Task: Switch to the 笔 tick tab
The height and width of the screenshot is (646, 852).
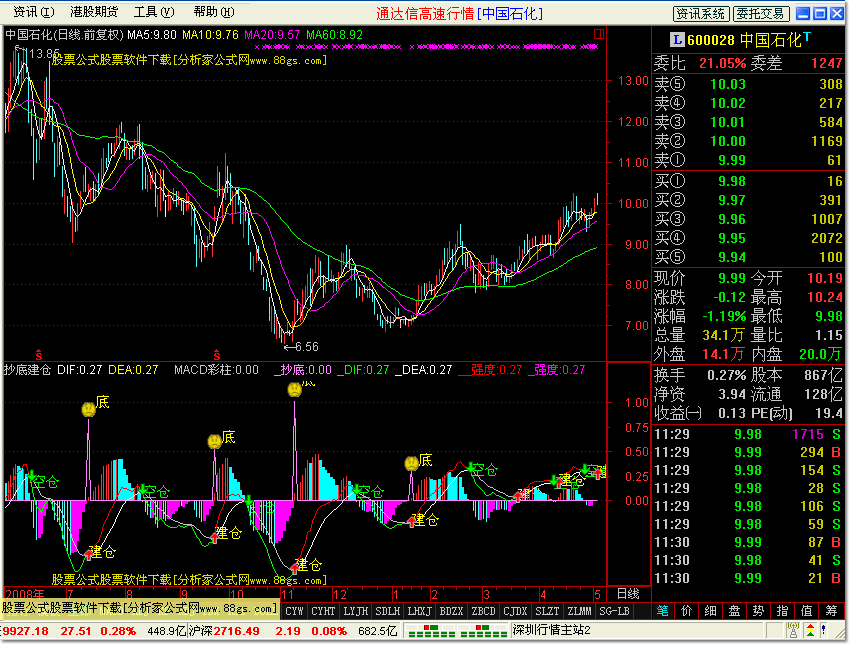Action: pos(663,611)
